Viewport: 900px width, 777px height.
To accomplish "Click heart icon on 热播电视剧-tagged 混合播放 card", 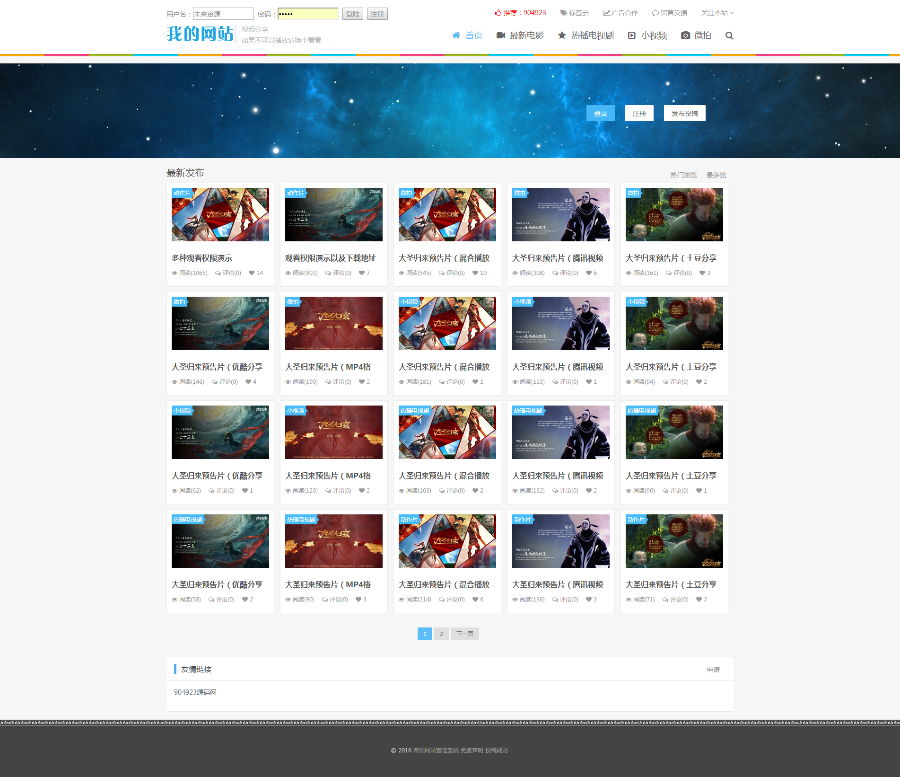I will 475,491.
